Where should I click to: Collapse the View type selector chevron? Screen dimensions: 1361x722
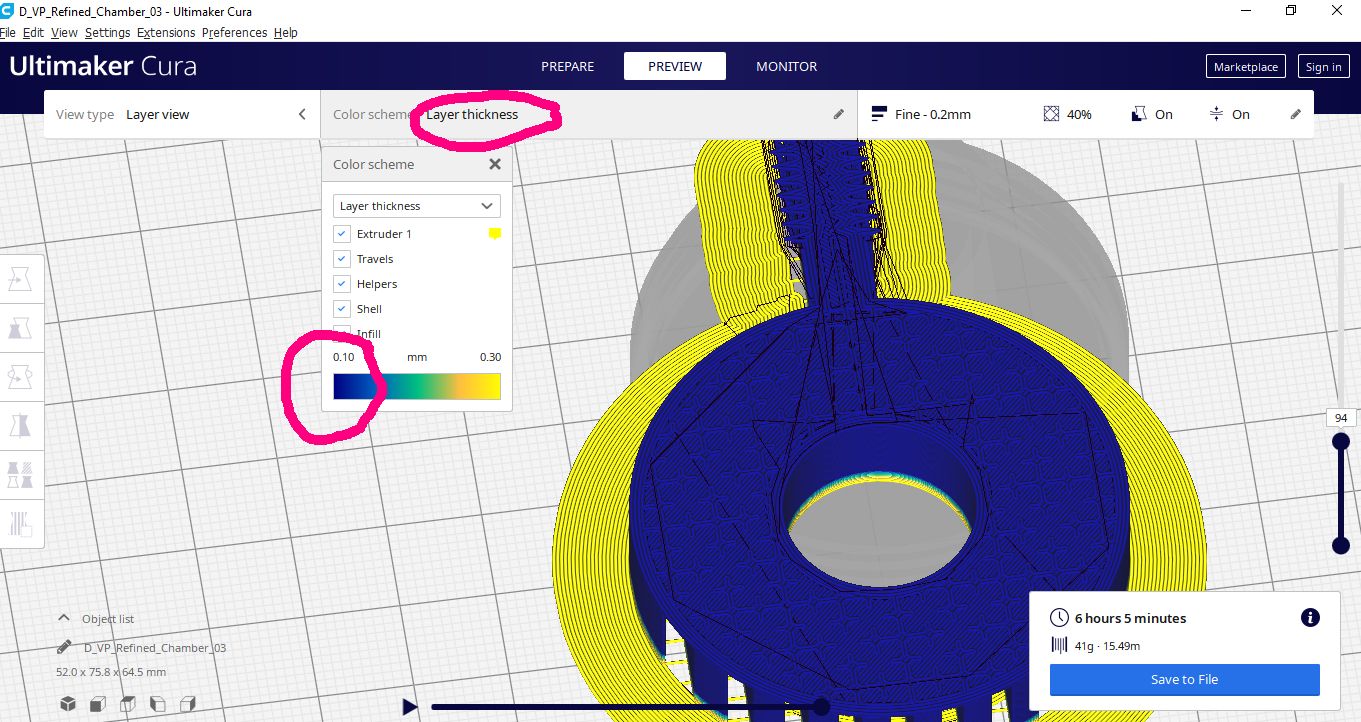[x=302, y=114]
